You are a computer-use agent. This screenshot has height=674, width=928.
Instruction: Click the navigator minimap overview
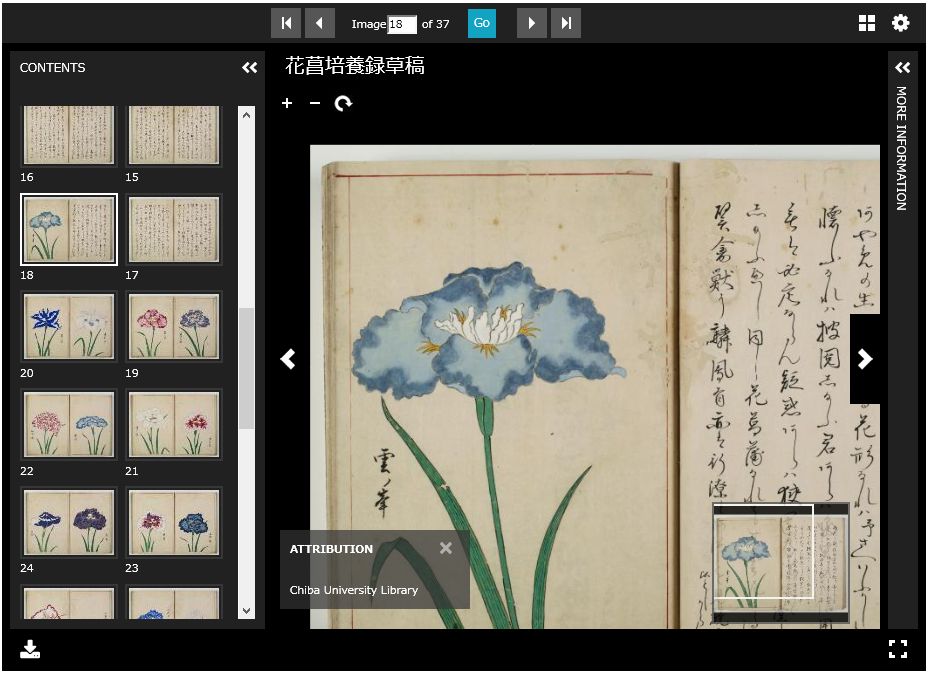tap(781, 562)
